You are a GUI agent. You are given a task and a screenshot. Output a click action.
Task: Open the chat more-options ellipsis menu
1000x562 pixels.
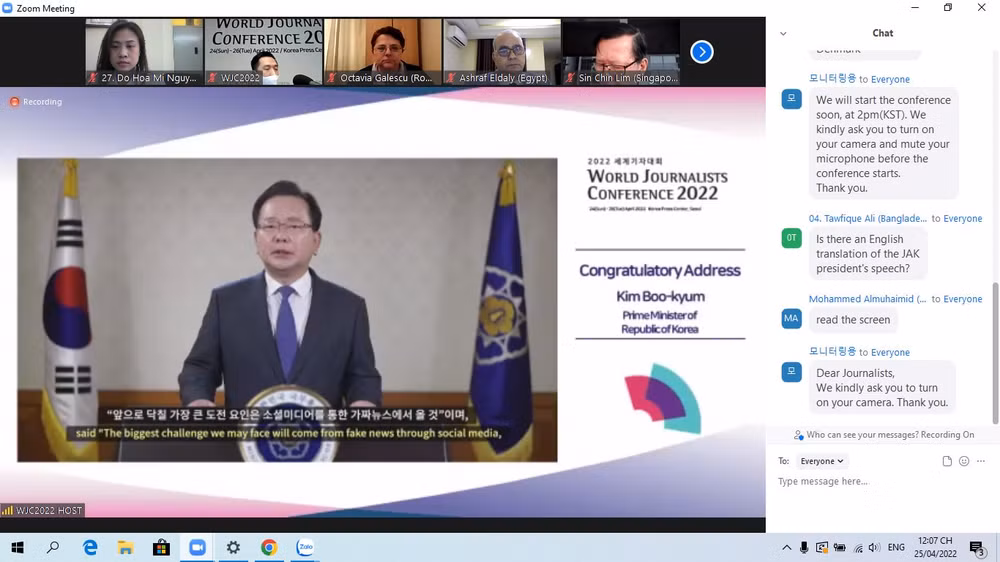coord(981,461)
